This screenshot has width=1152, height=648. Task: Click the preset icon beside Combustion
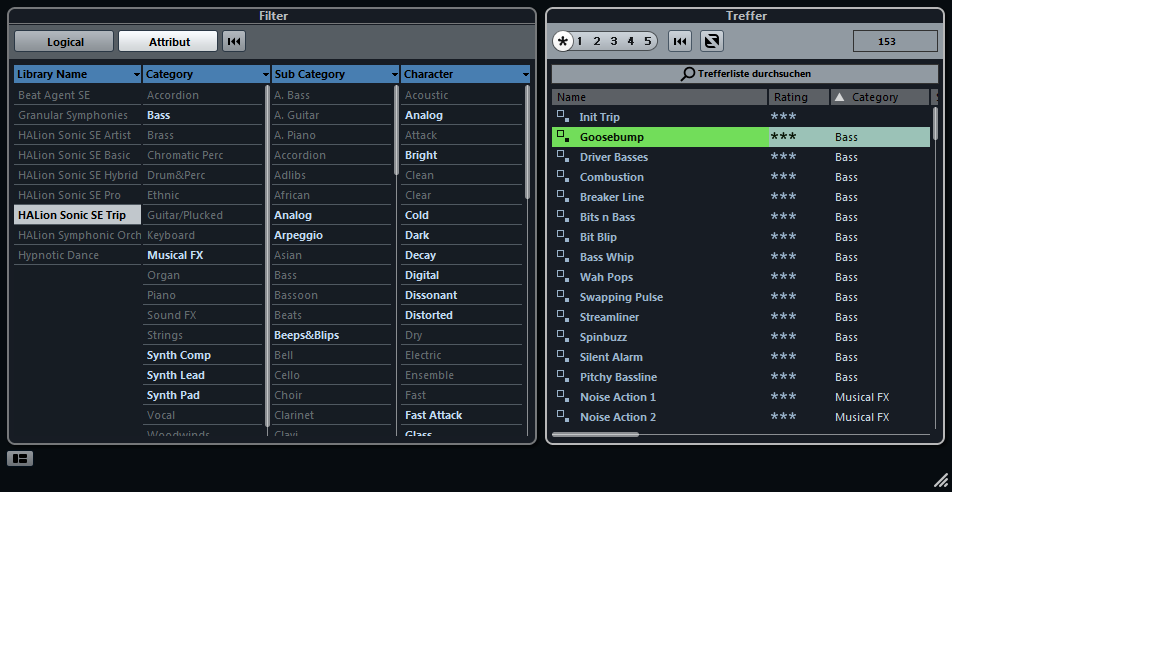[563, 176]
